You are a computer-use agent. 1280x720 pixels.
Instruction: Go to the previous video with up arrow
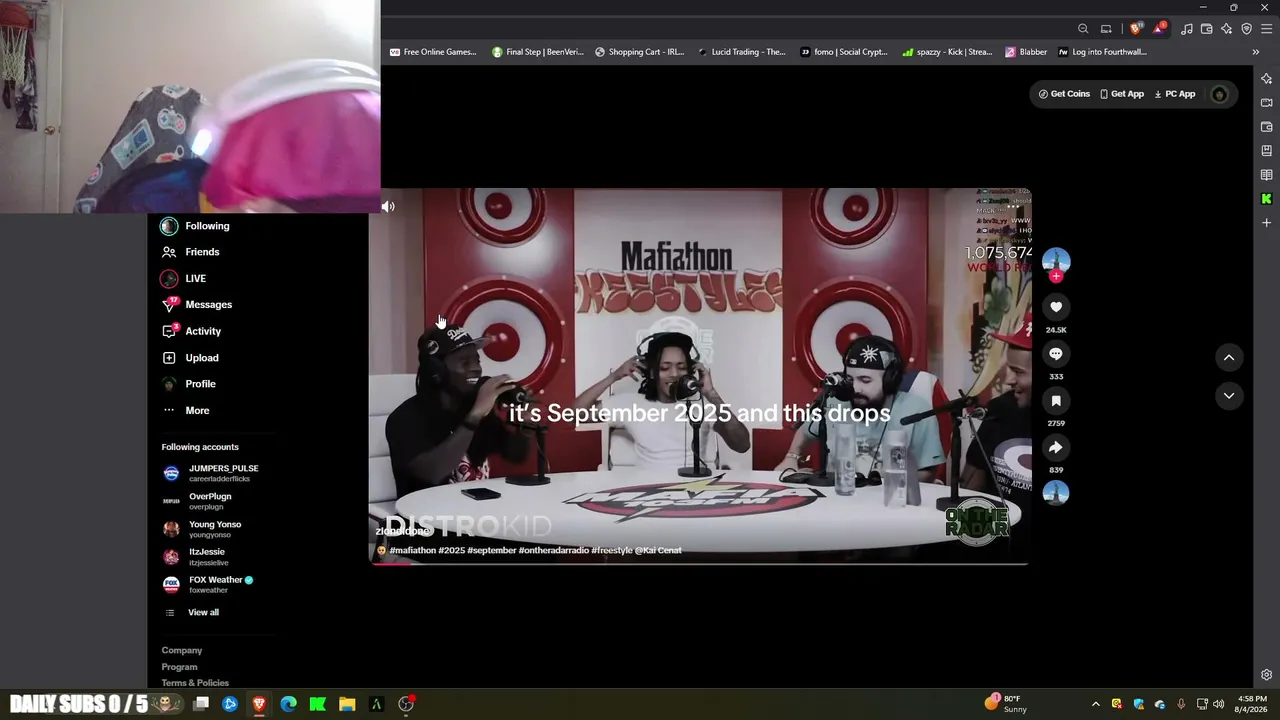click(1229, 358)
